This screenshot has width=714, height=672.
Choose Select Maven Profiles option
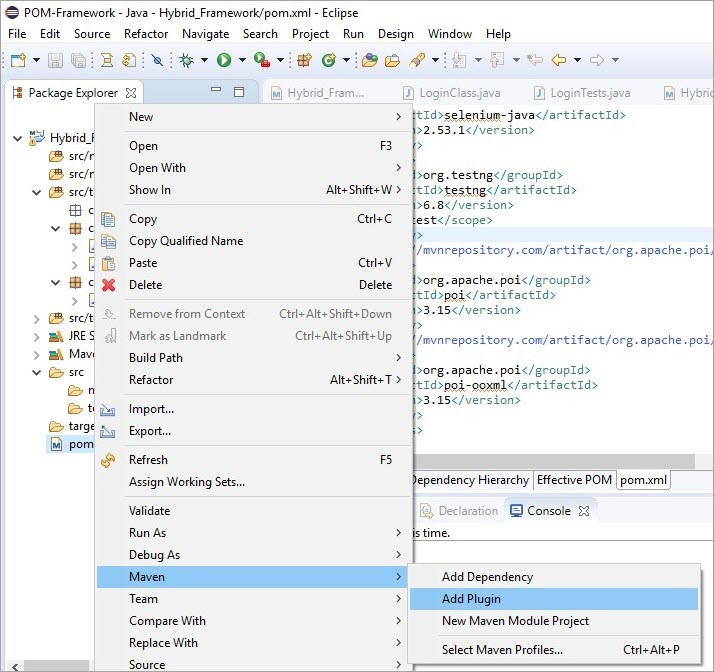(x=554, y=650)
